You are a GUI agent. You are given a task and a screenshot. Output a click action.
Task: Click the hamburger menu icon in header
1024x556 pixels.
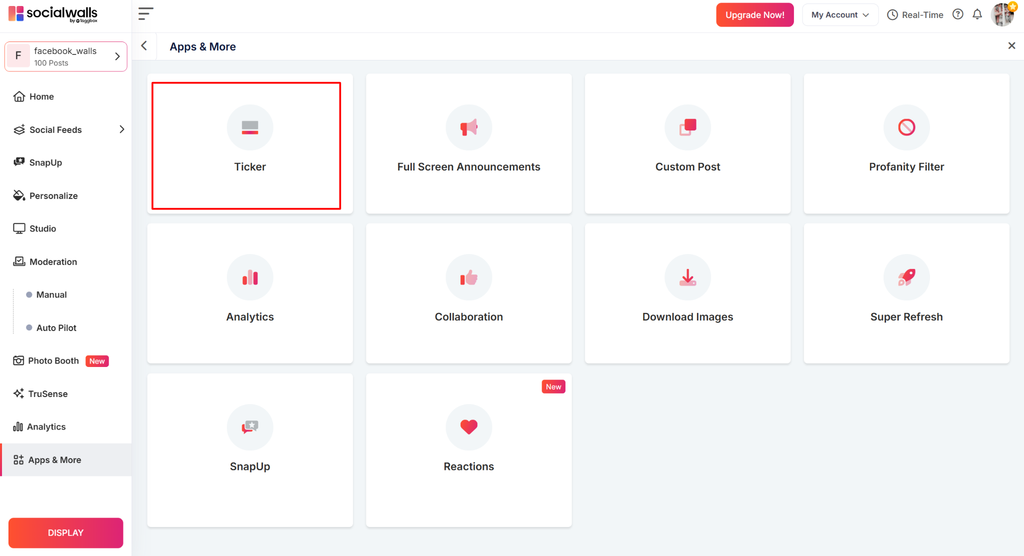click(x=146, y=14)
